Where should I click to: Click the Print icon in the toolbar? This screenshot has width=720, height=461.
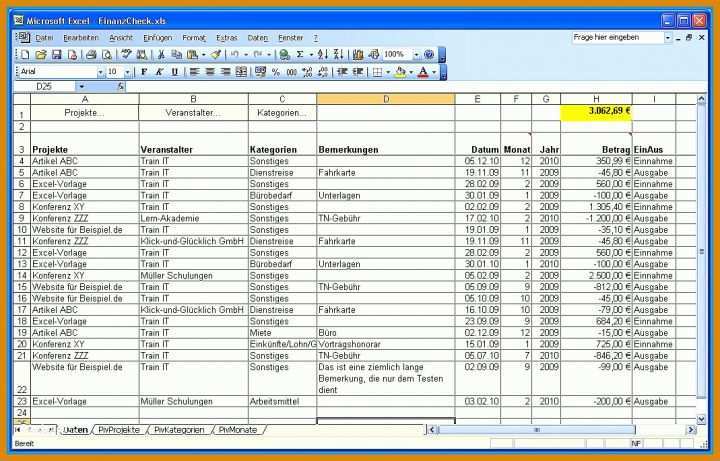coord(91,55)
